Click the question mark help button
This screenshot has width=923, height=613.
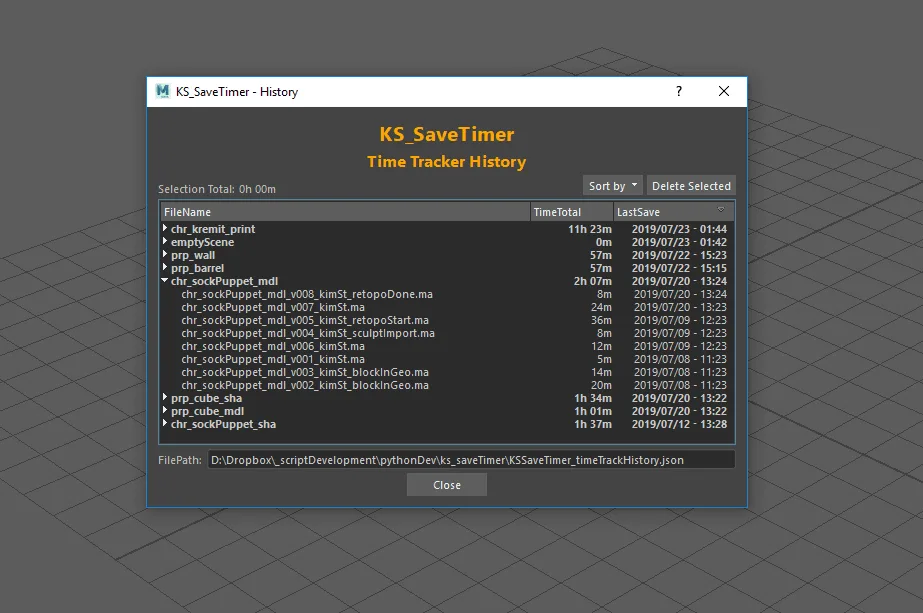pos(679,92)
